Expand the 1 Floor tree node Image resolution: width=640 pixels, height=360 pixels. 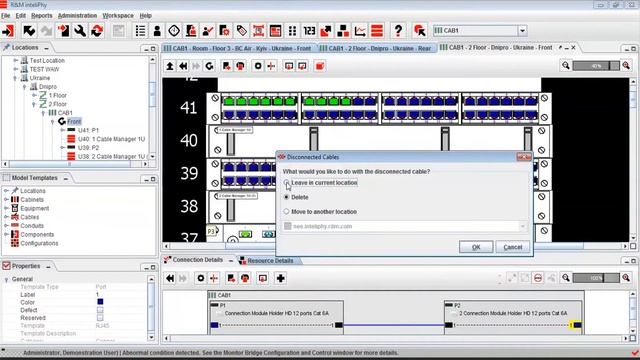(x=34, y=96)
